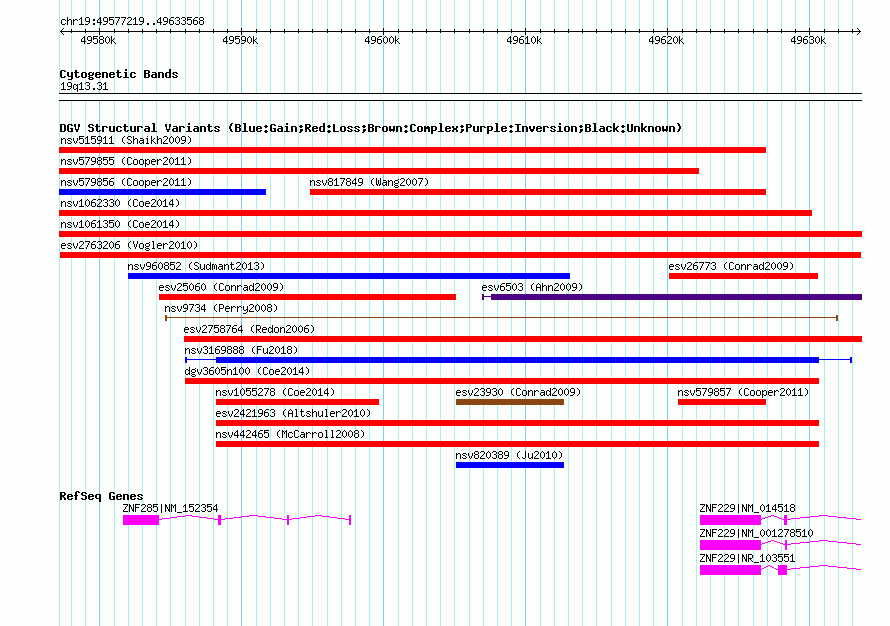
Task: Select the red bar of esv25060
Action: click(307, 297)
